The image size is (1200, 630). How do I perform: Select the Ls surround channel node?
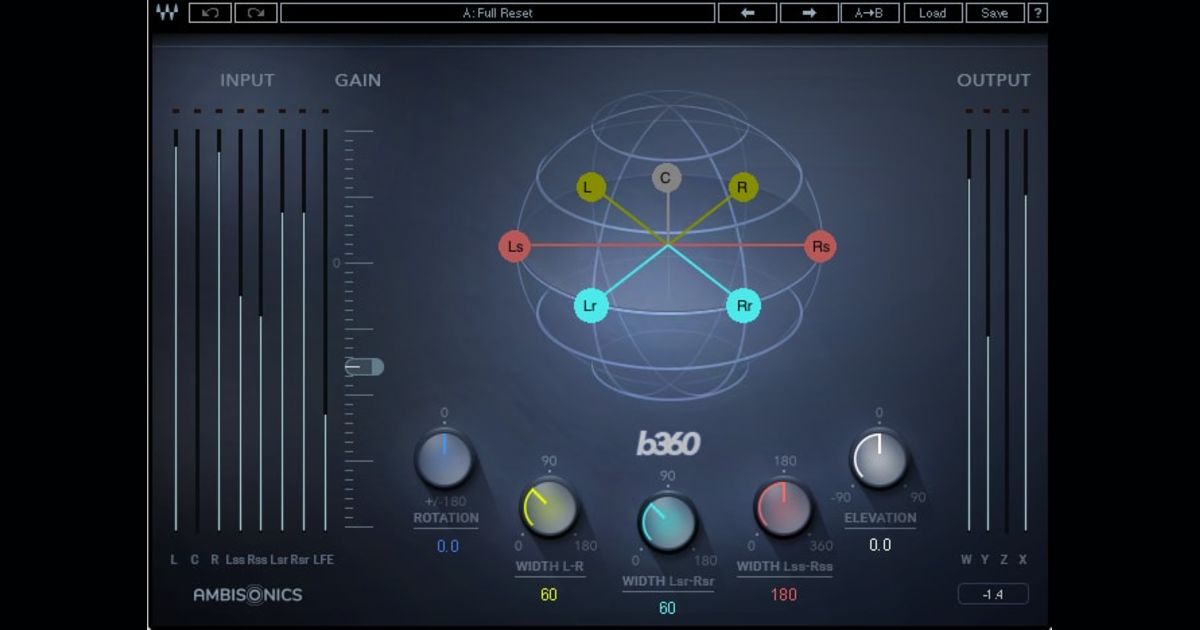[x=515, y=247]
